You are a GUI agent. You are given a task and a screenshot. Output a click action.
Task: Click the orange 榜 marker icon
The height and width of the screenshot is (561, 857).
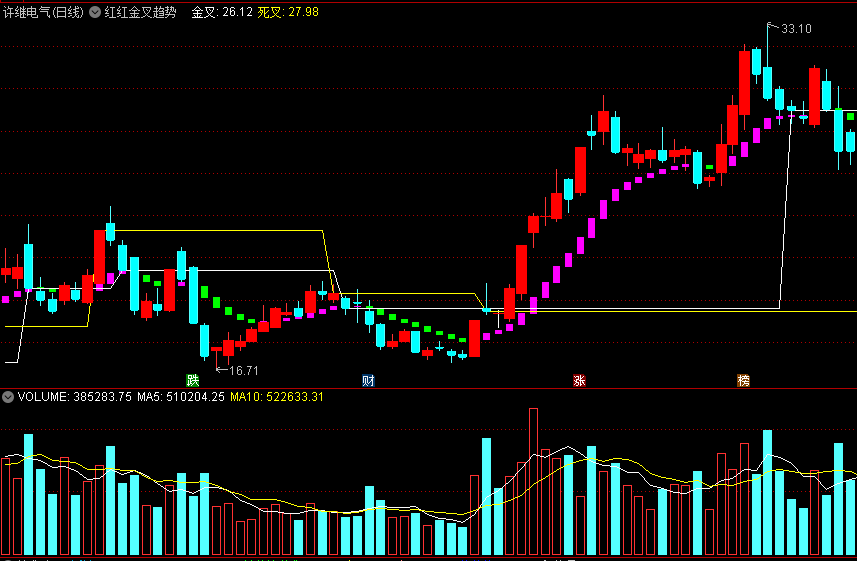pos(743,381)
